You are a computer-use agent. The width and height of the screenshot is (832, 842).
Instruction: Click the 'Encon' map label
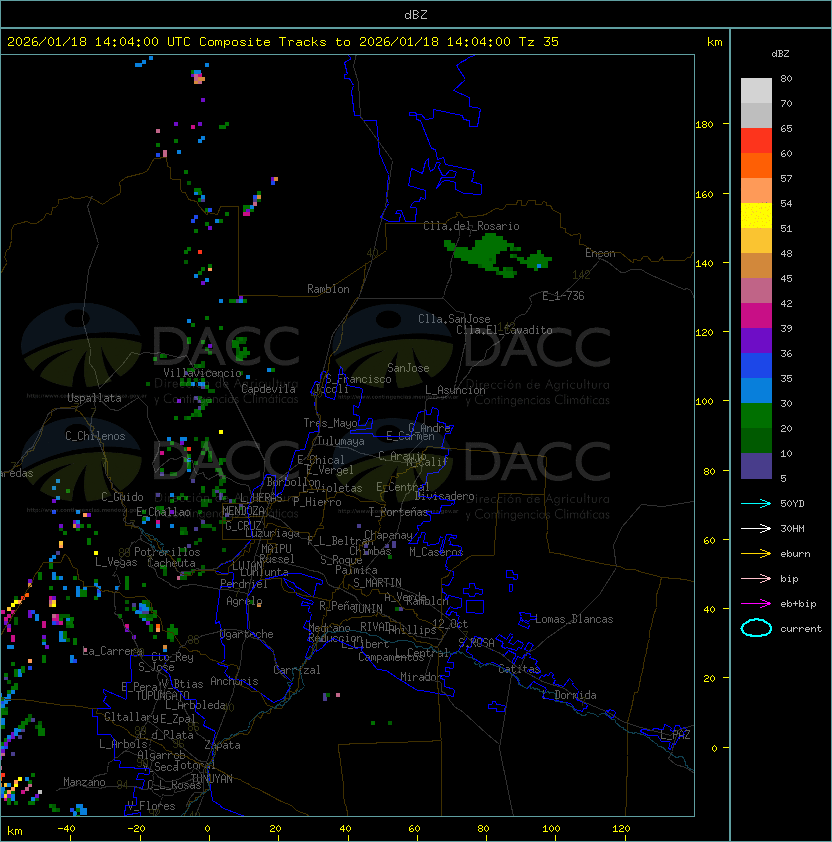click(600, 253)
